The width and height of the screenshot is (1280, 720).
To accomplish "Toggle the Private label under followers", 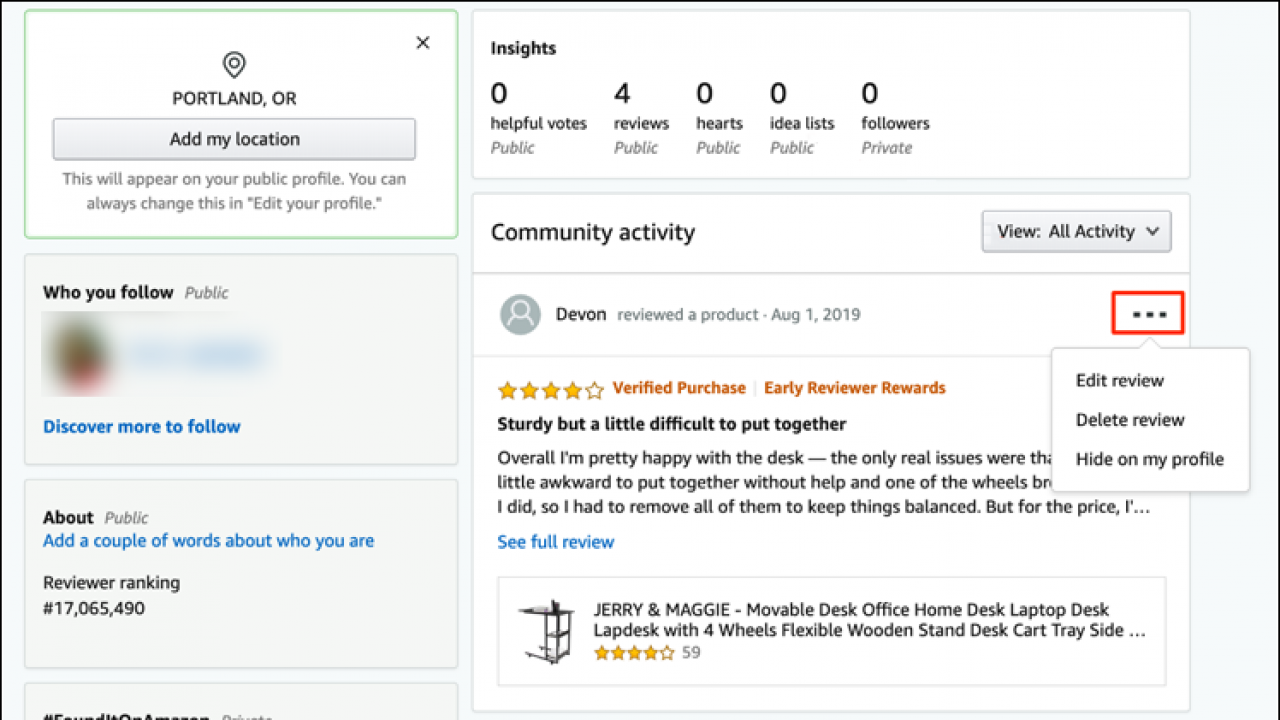I will coord(887,147).
